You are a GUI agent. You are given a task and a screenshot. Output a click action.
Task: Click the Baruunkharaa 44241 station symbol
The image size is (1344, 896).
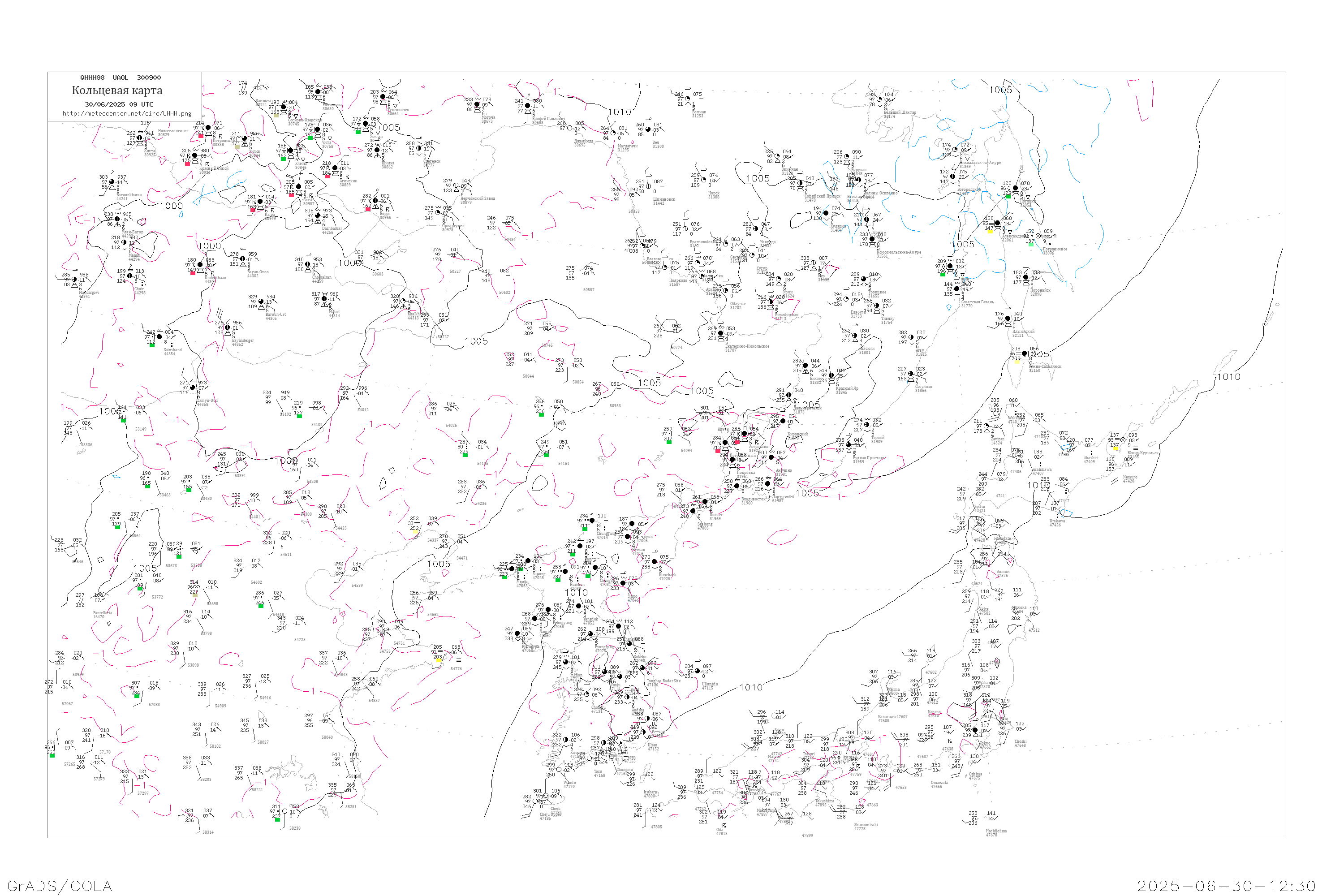[x=112, y=182]
